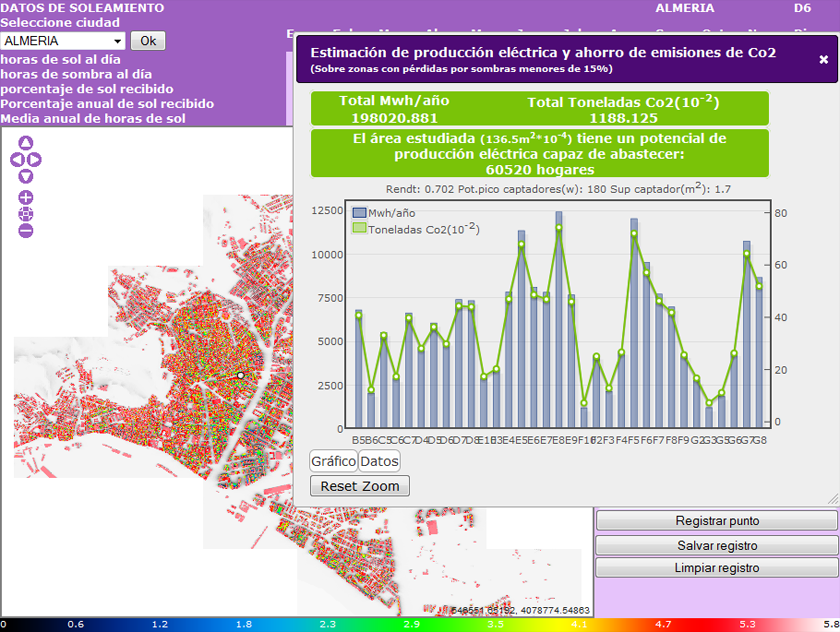Pan the map down with the arrow

(26, 176)
